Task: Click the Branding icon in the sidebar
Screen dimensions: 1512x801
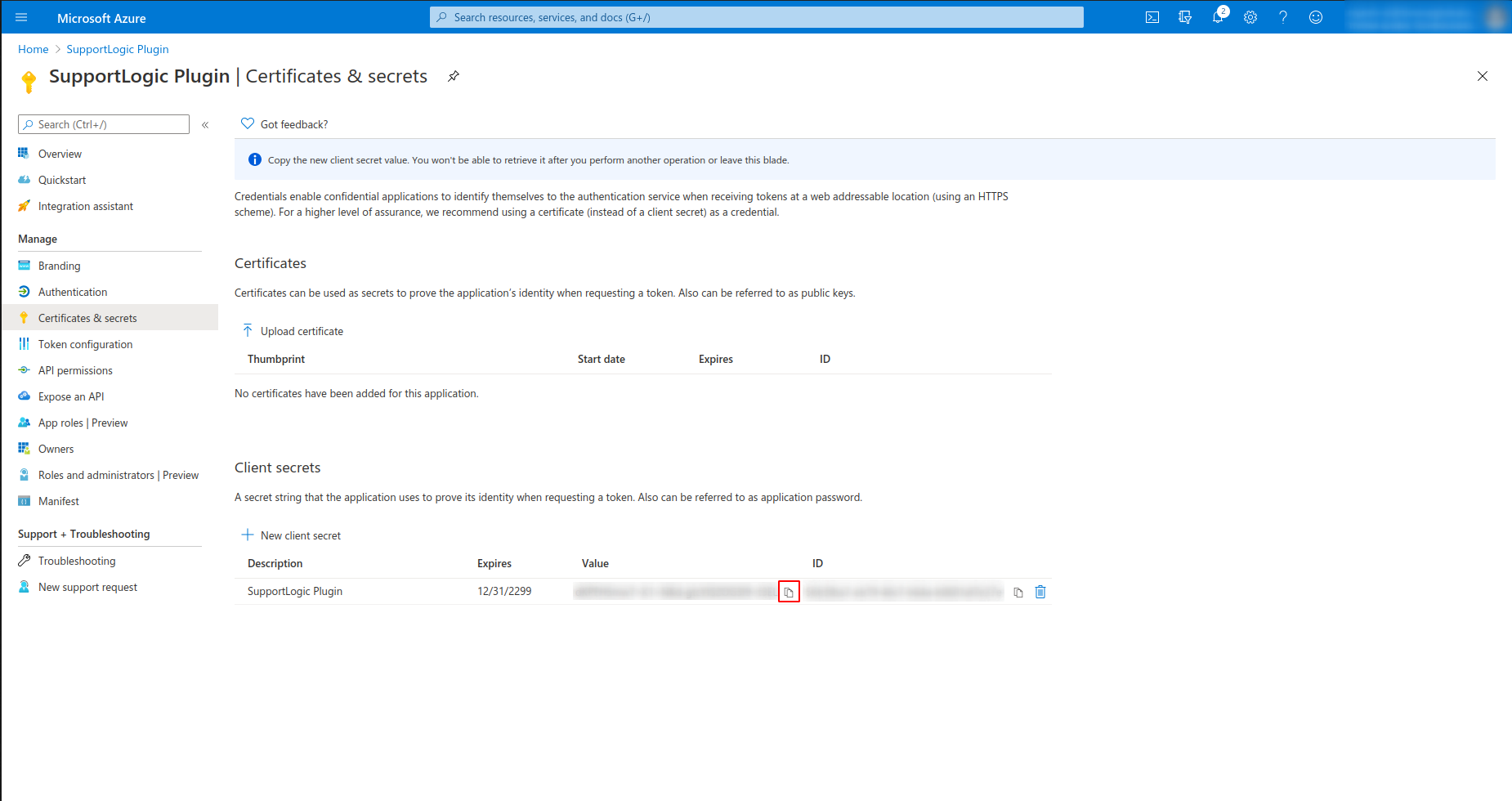Action: pyautogui.click(x=24, y=266)
